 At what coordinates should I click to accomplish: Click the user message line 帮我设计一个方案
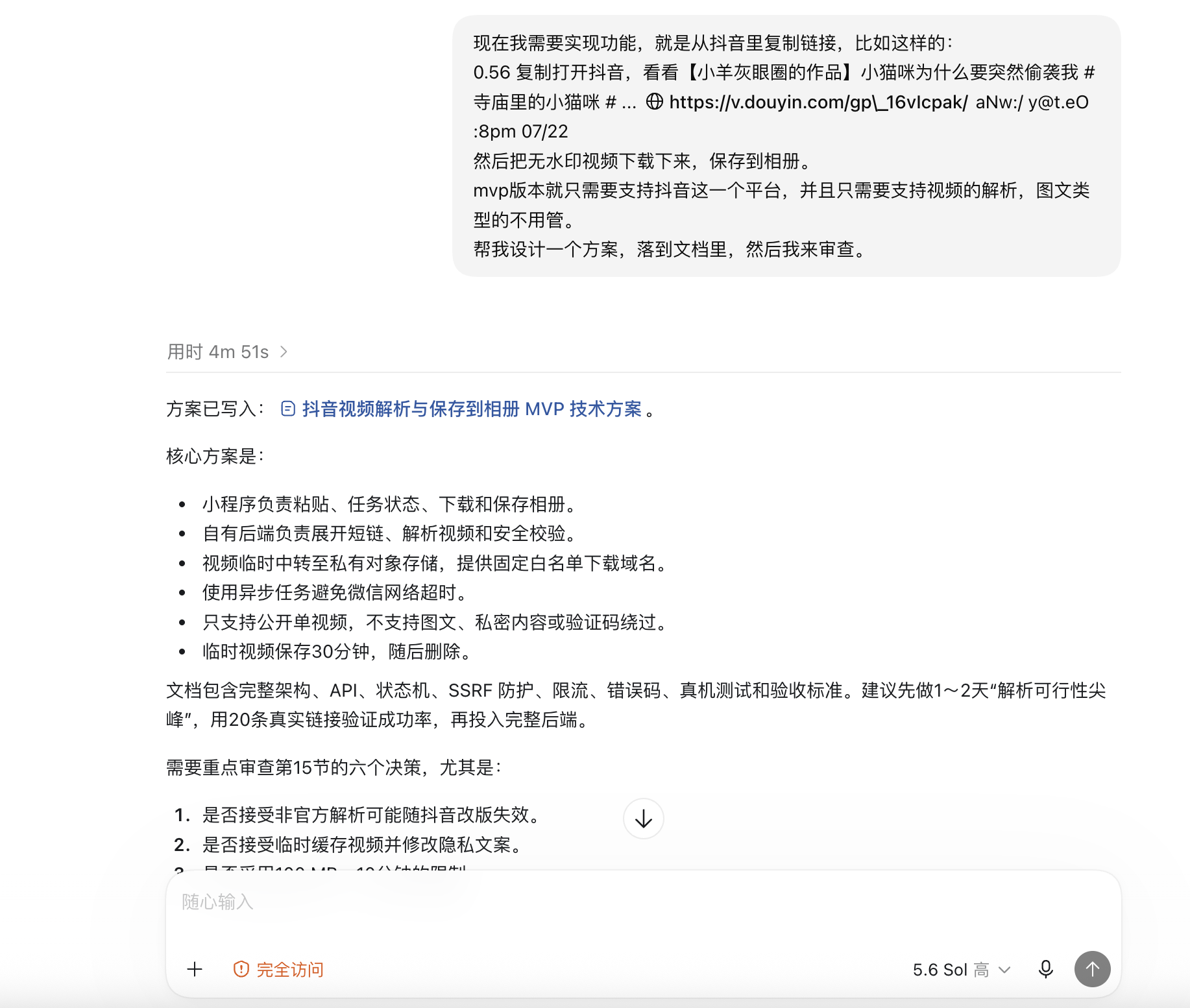[x=670, y=249]
